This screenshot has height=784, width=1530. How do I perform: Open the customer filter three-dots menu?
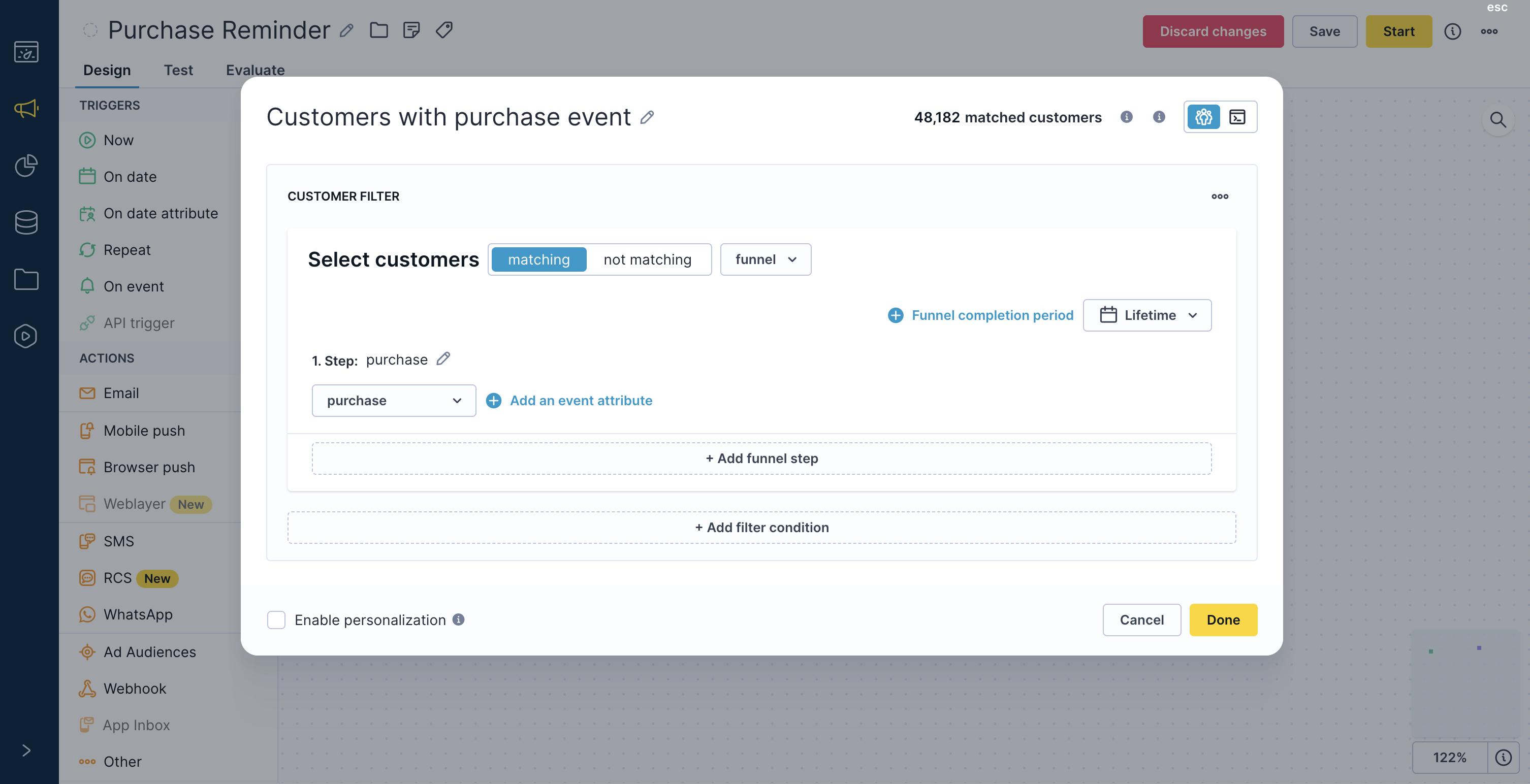point(1219,196)
